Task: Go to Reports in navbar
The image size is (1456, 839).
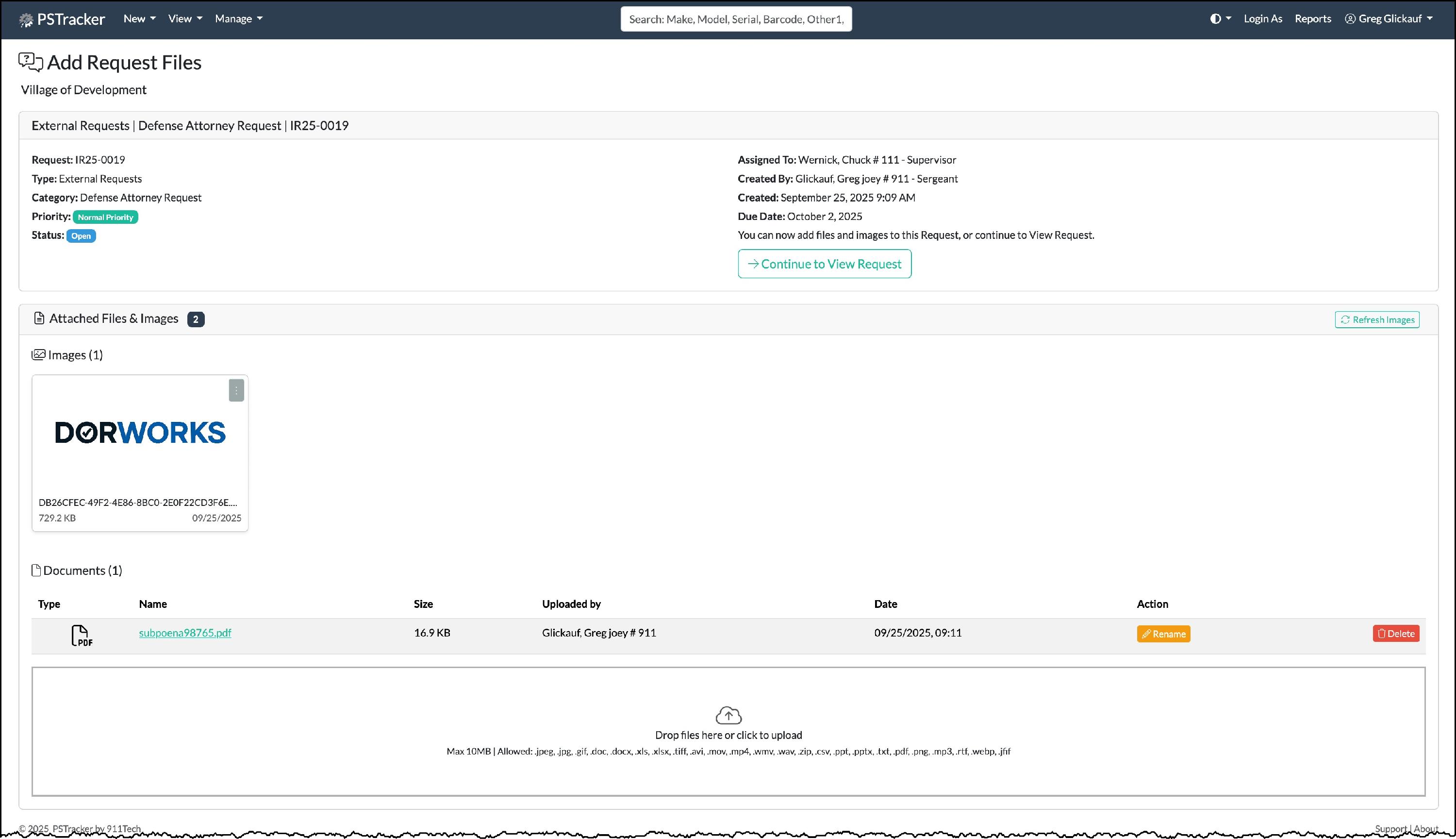Action: pos(1313,19)
